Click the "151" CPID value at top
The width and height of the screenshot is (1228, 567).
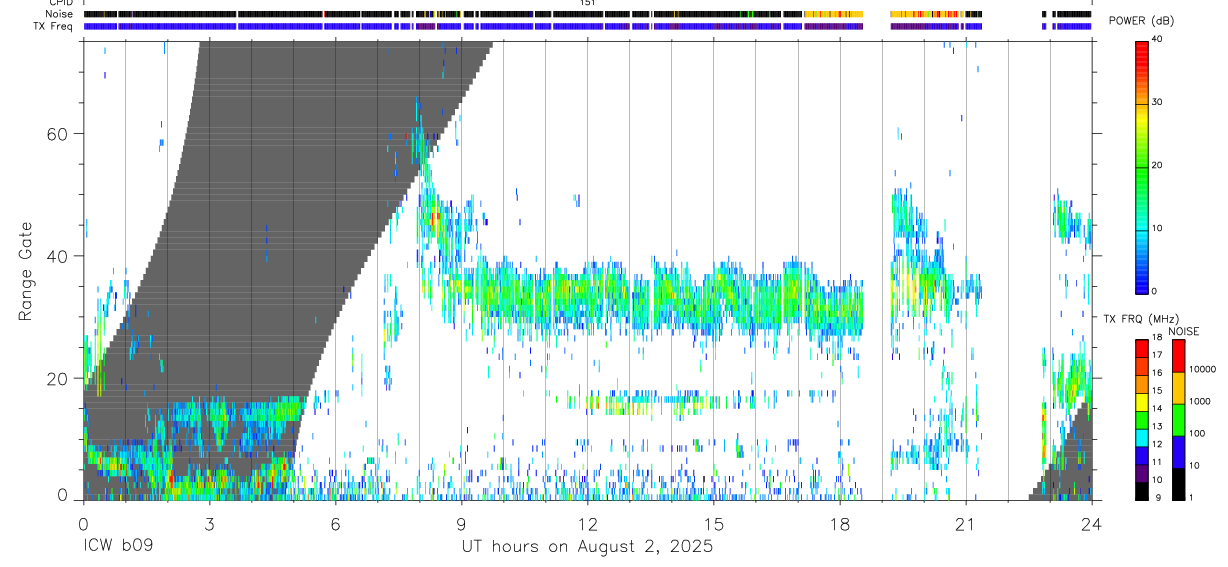click(x=587, y=3)
